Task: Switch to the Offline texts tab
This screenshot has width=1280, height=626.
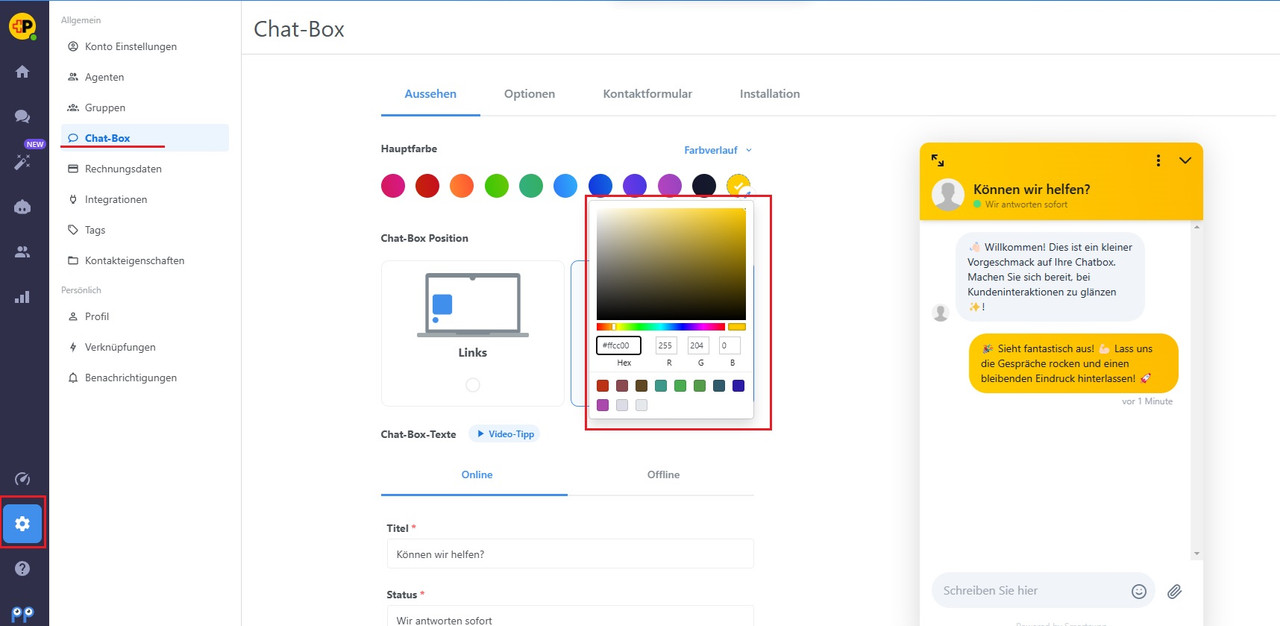Action: tap(663, 475)
